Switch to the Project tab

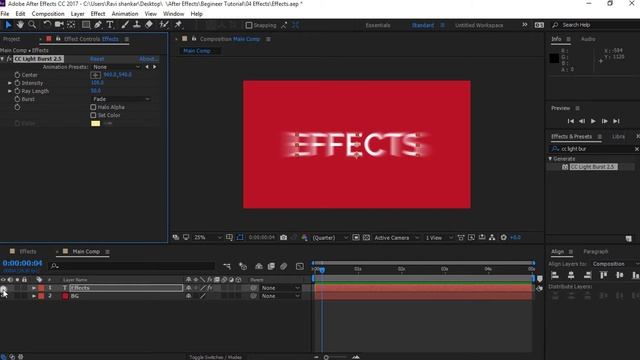[x=11, y=39]
